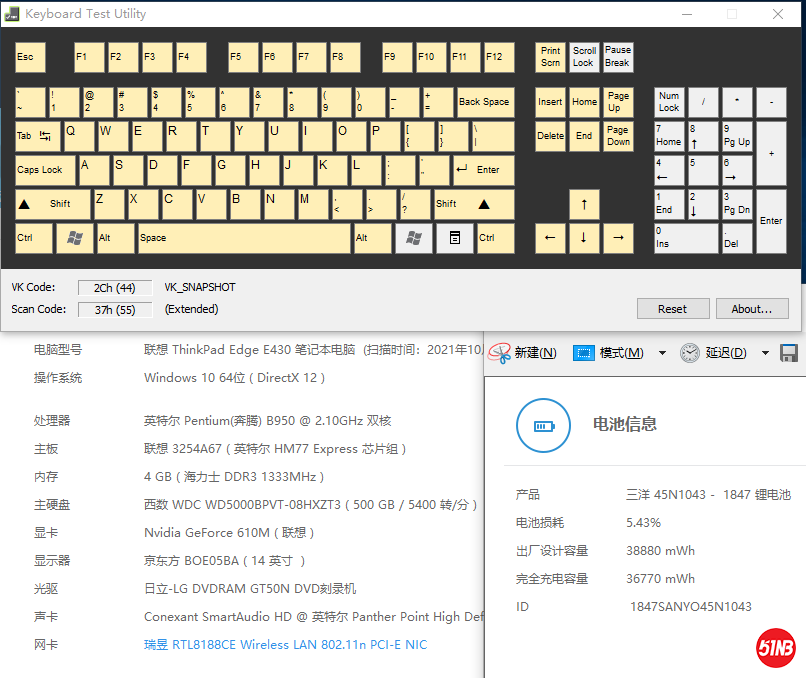Viewport: 806px width, 678px height.
Task: Click the Q letter key
Action: pyautogui.click(x=79, y=136)
